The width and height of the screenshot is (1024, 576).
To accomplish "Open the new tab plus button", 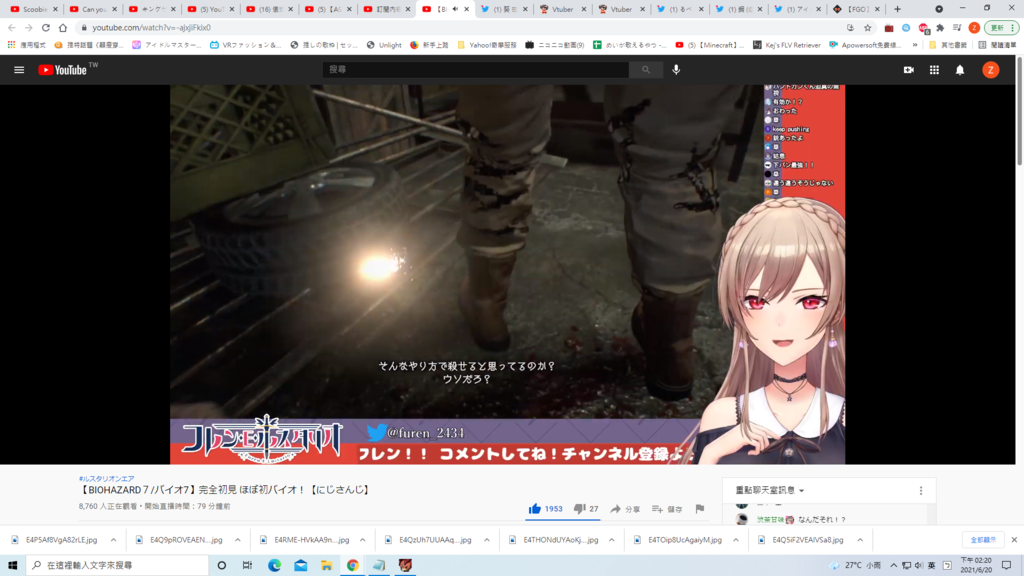I will pyautogui.click(x=897, y=9).
